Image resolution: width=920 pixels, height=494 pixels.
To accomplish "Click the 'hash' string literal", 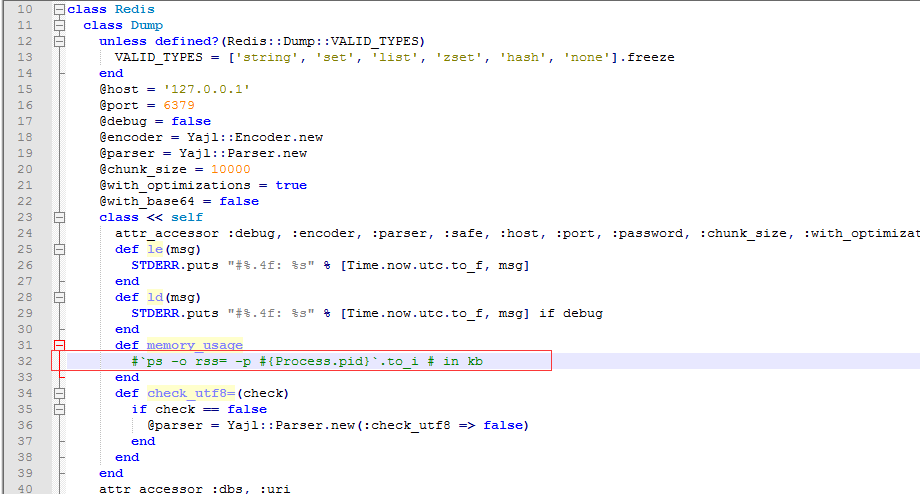I will [523, 57].
